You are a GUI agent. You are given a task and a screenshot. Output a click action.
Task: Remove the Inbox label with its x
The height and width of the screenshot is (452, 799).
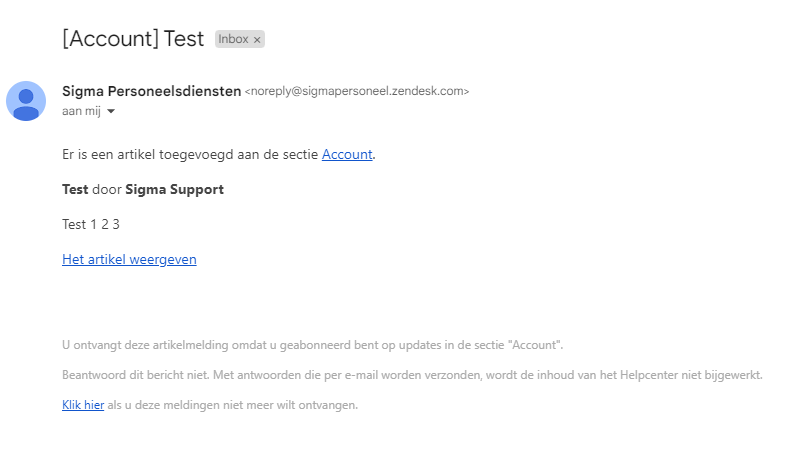257,40
